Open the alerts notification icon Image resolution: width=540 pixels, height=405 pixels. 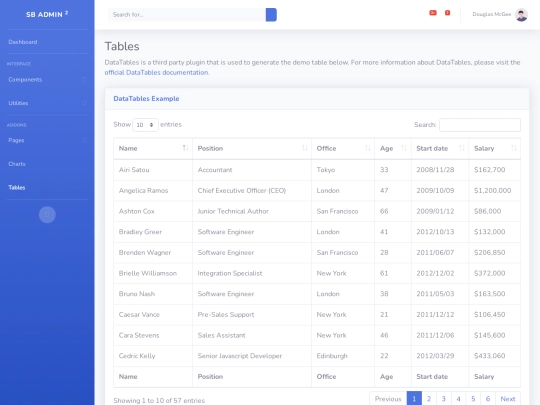(x=433, y=13)
